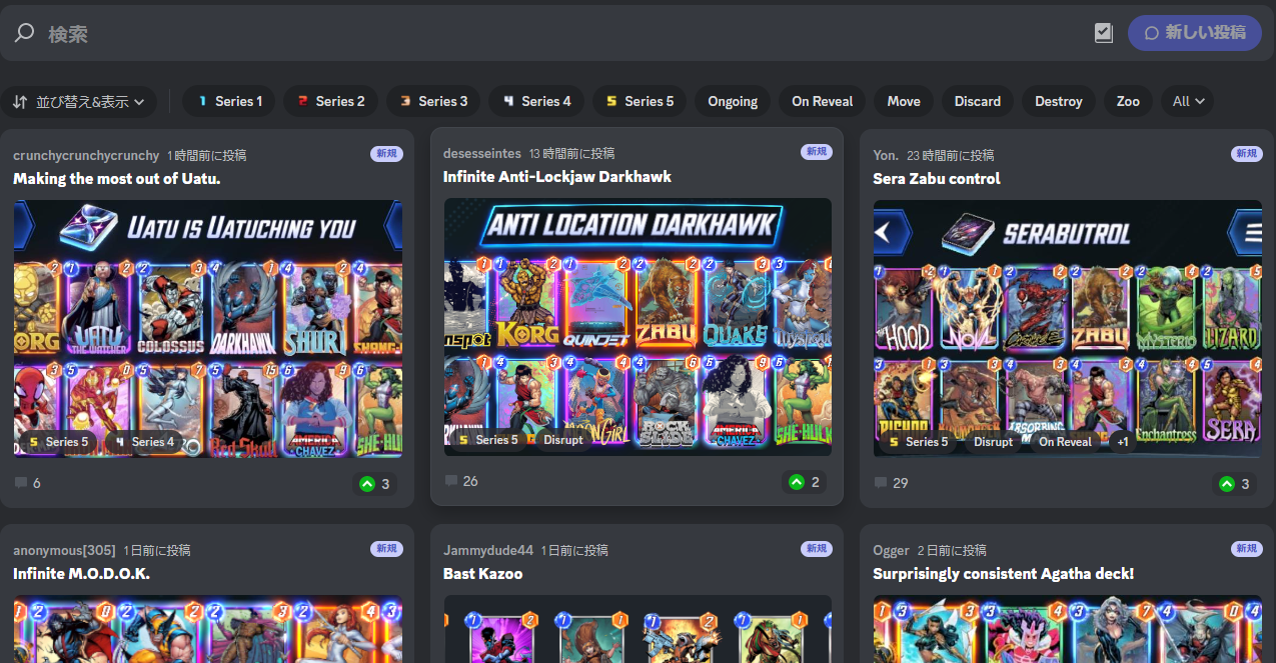Toggle the checkbox icon beside new post button
This screenshot has height=663, width=1276.
click(x=1104, y=33)
